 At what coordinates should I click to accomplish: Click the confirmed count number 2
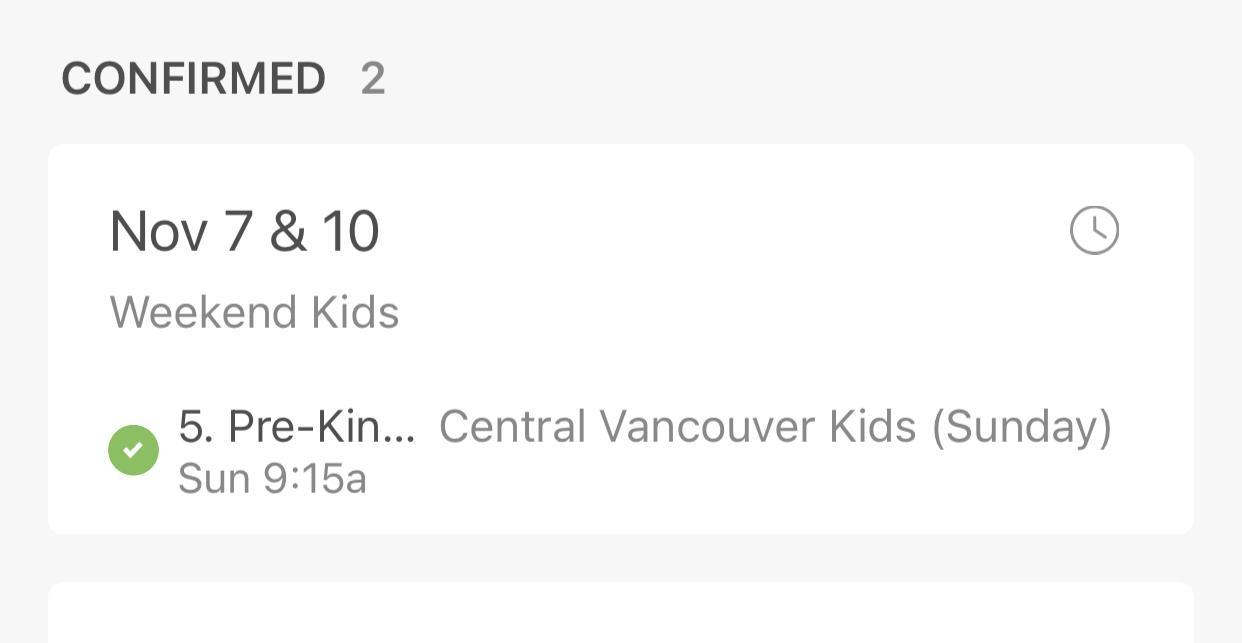click(x=373, y=79)
